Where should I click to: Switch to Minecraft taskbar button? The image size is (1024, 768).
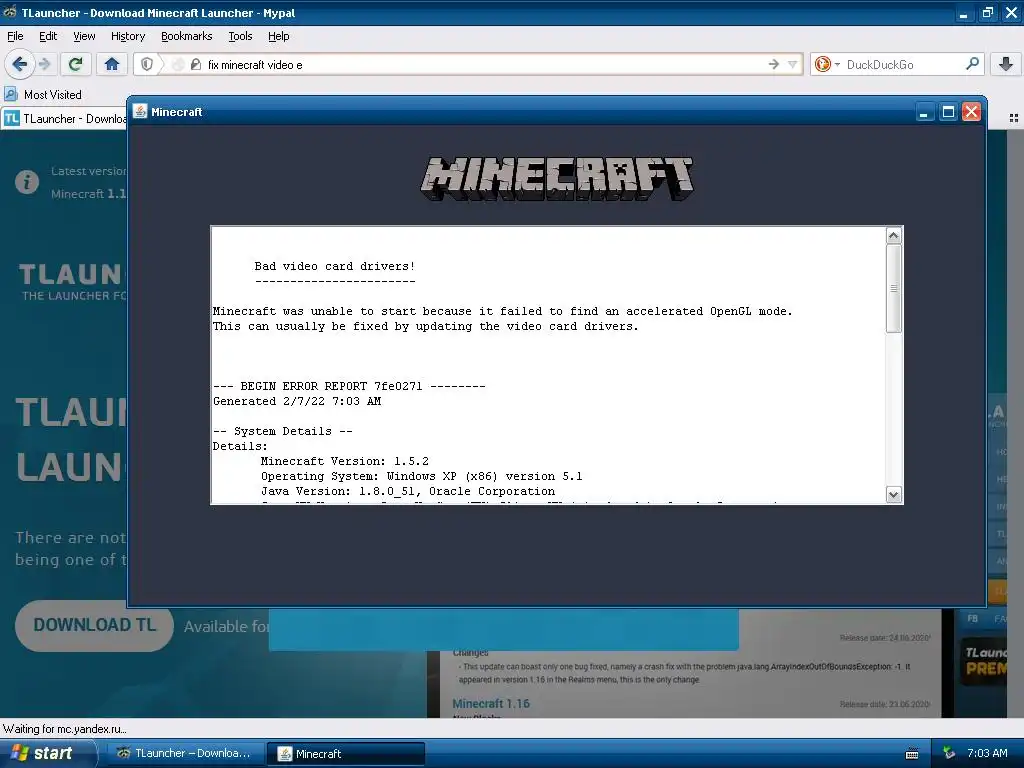[x=346, y=753]
